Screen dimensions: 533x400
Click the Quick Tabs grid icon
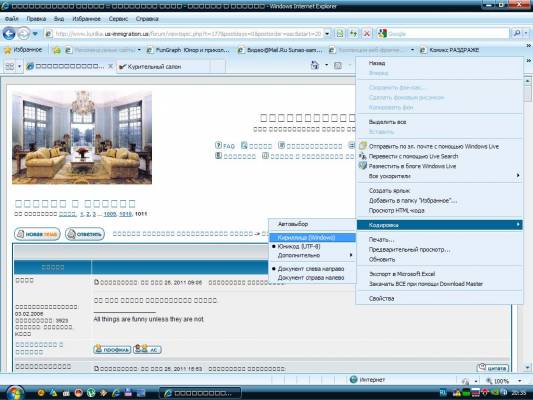pos(10,66)
